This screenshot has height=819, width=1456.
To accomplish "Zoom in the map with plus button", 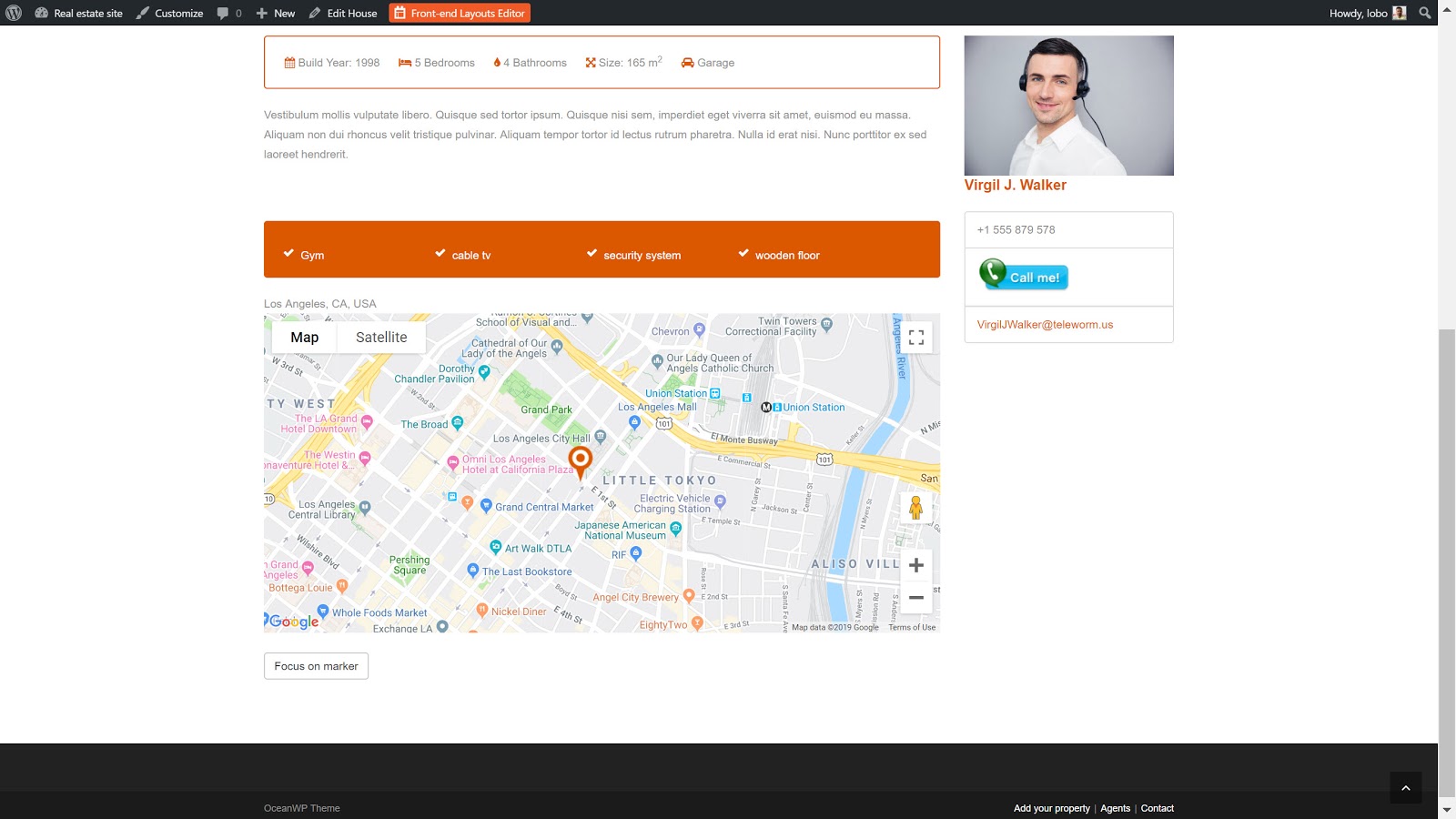I will pyautogui.click(x=915, y=565).
